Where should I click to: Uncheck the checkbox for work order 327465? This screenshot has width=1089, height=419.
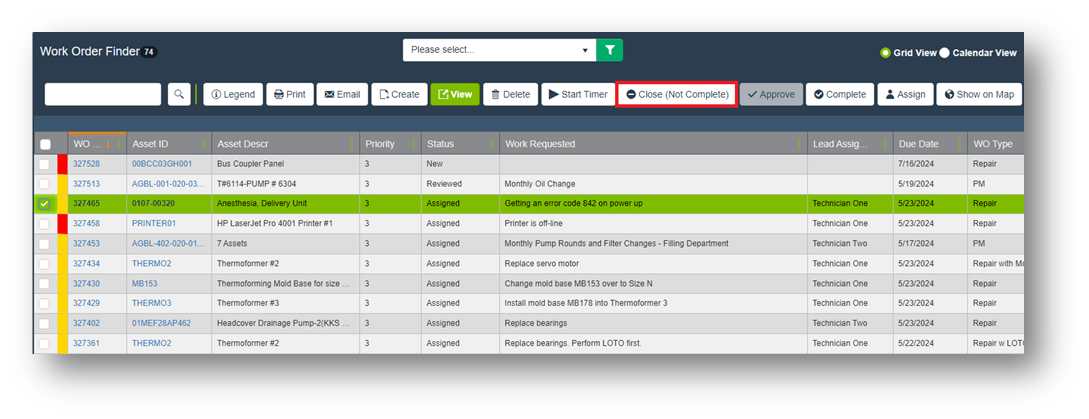(x=43, y=203)
